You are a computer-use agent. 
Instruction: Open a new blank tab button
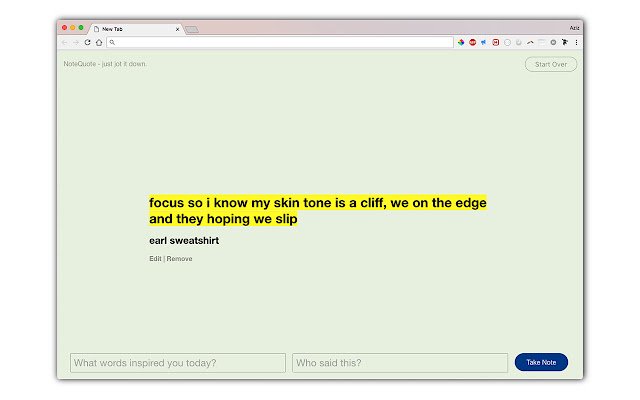[191, 29]
